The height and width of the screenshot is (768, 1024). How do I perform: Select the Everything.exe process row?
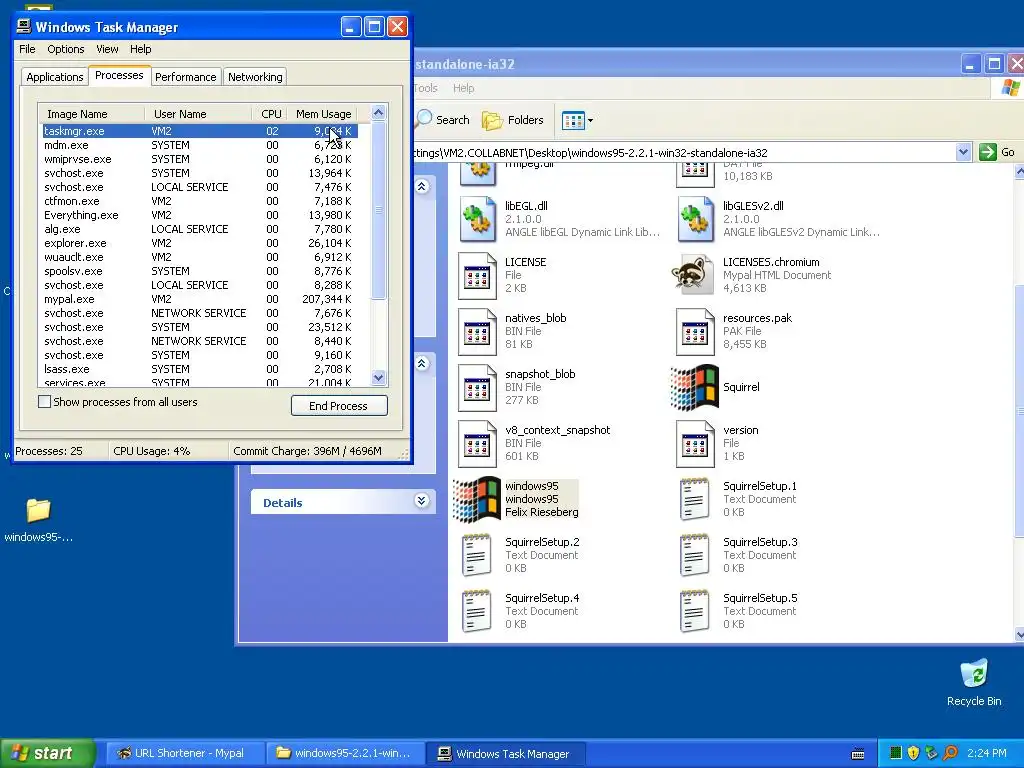(x=199, y=215)
